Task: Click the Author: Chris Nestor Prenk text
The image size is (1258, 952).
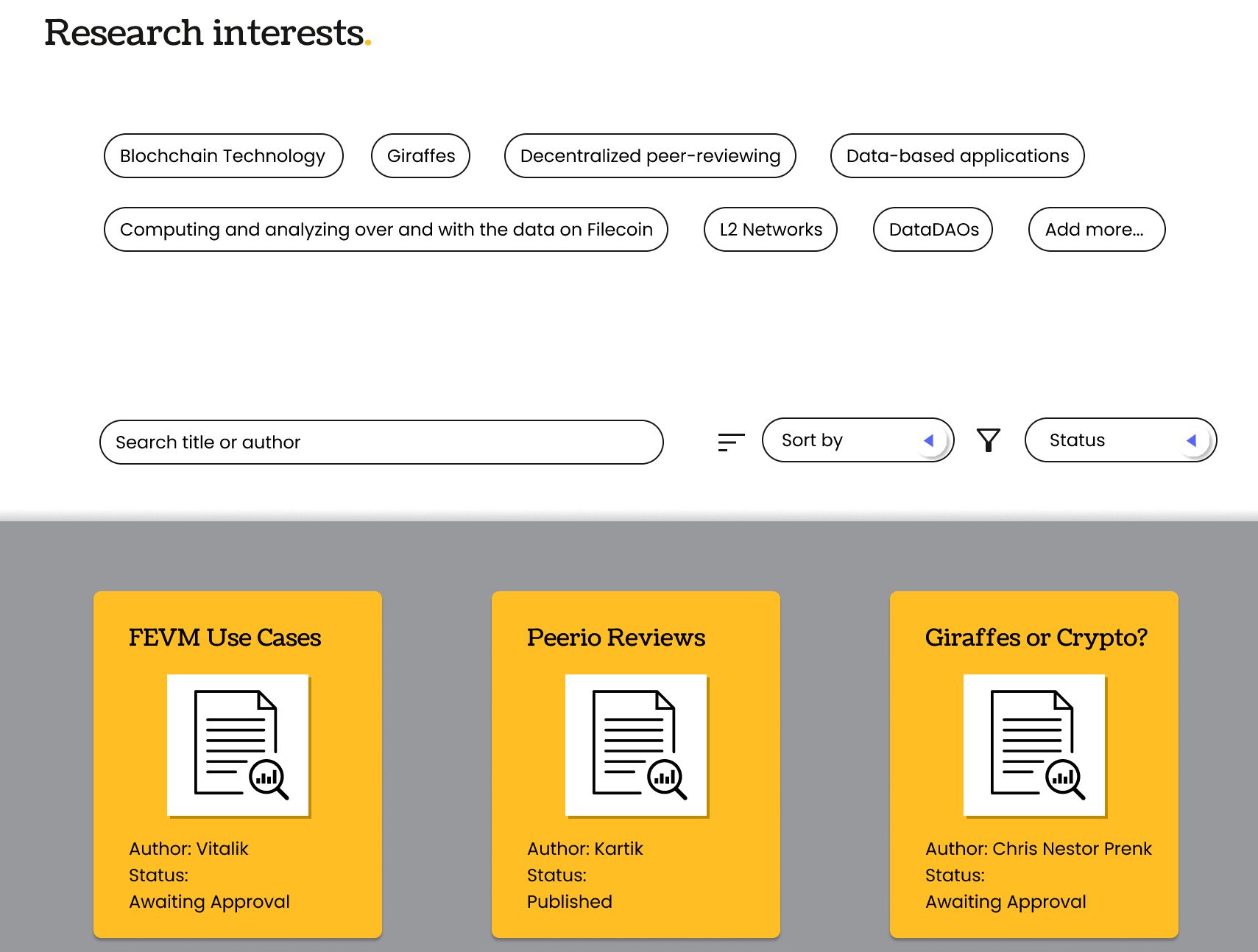Action: pyautogui.click(x=1038, y=848)
